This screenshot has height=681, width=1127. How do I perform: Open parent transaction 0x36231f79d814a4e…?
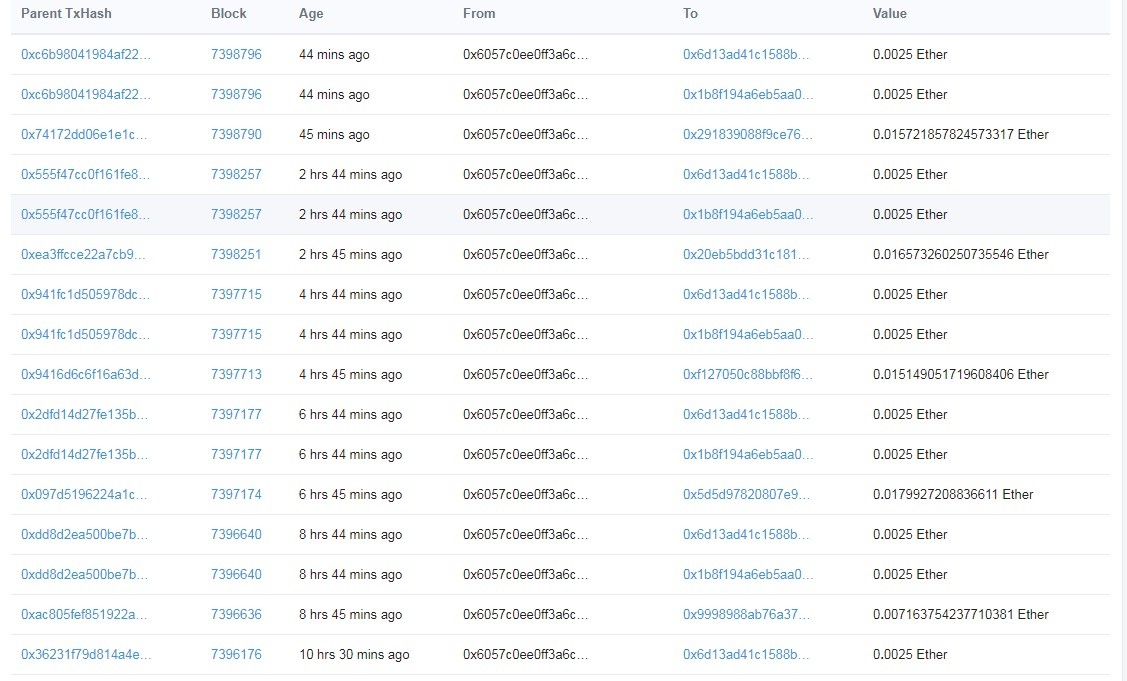point(86,654)
